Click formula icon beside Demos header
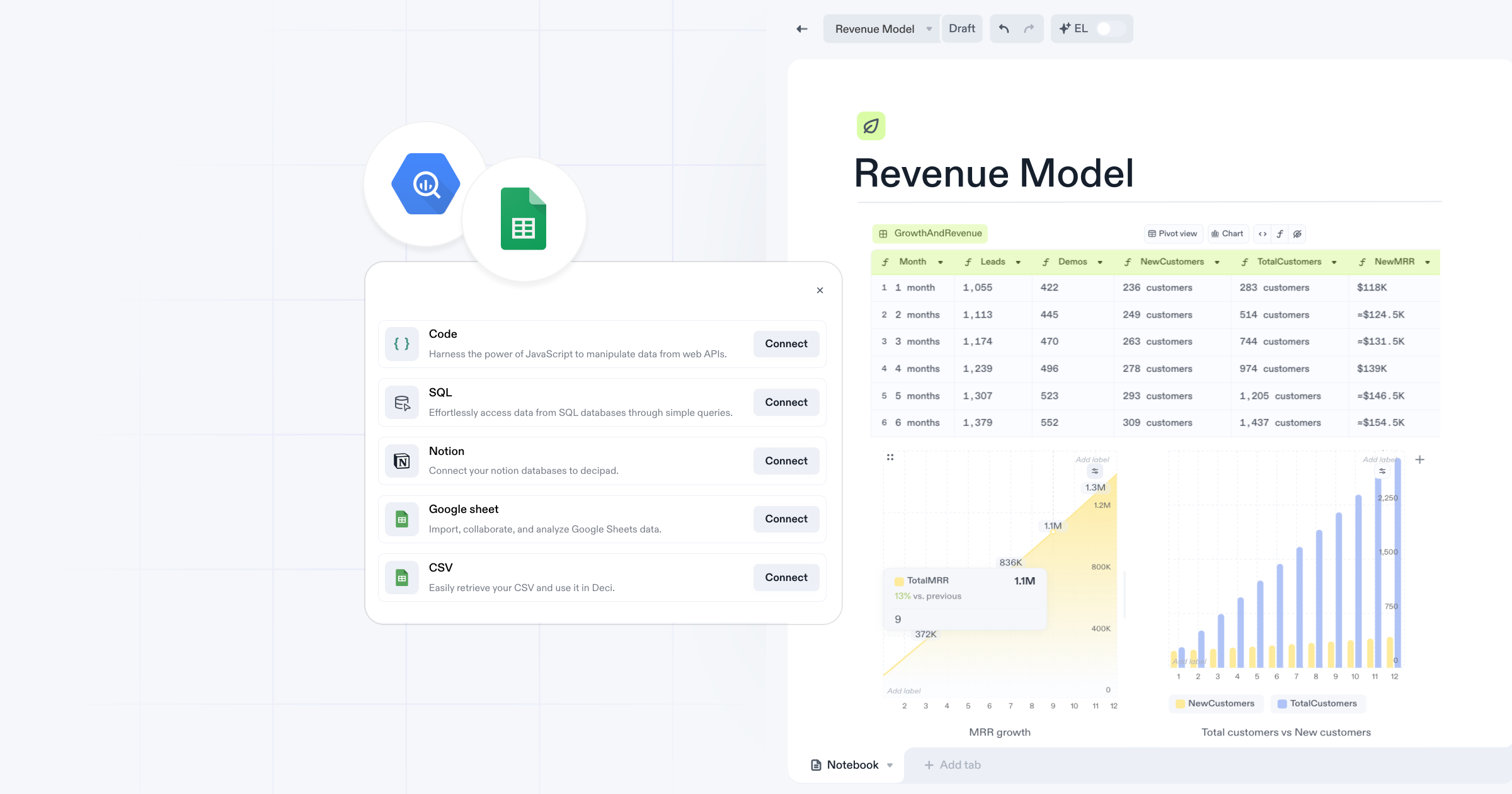 pyautogui.click(x=1046, y=262)
